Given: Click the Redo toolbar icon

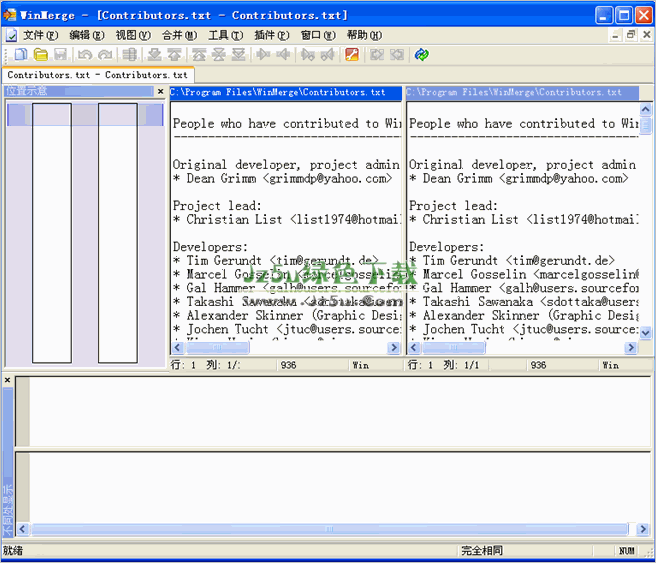Looking at the screenshot, I should click(x=105, y=55).
